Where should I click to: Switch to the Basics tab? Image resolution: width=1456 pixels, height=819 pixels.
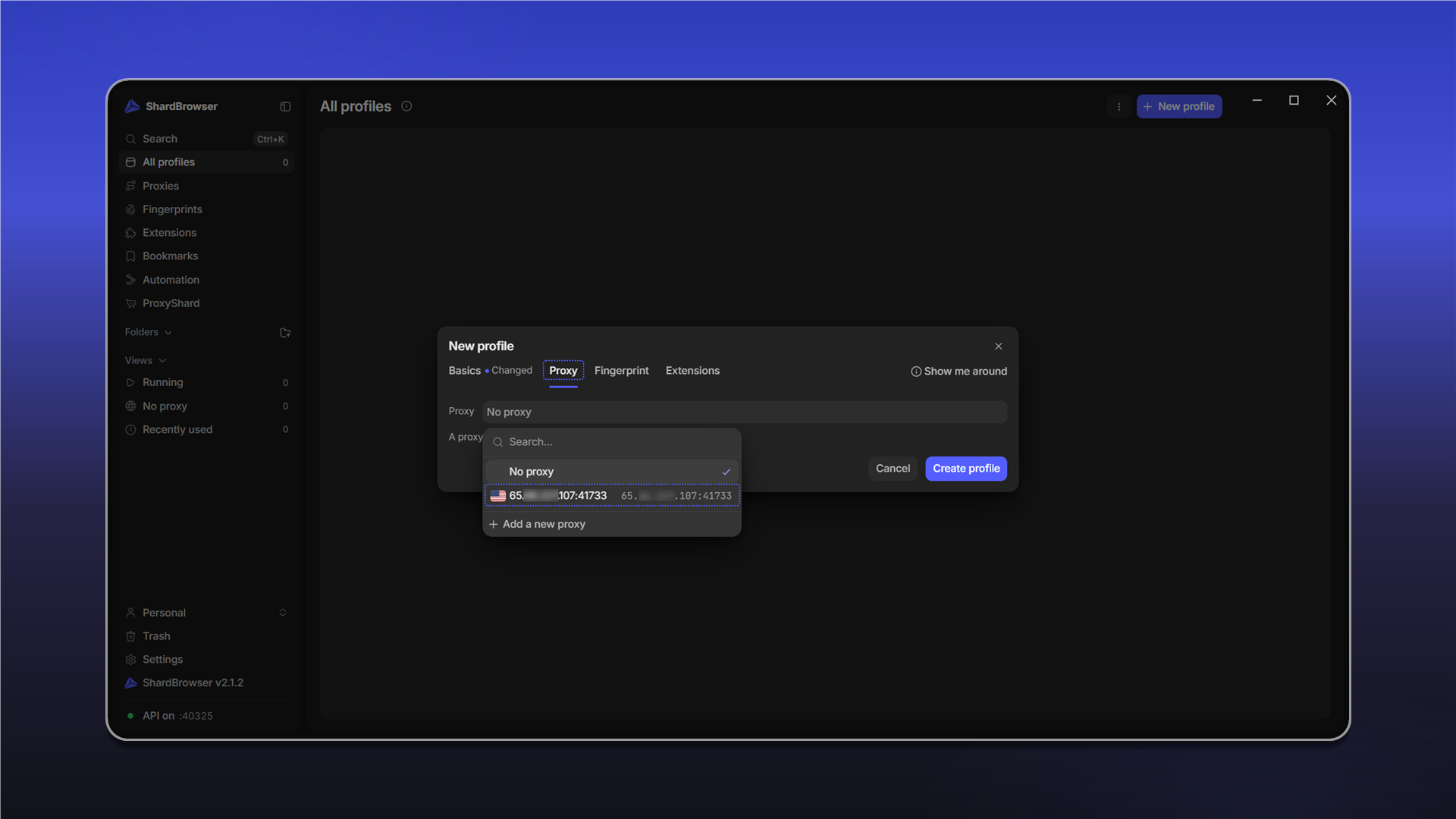(464, 371)
